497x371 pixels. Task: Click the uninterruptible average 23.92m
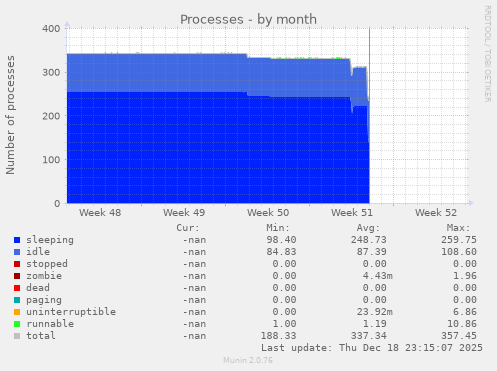coord(375,312)
